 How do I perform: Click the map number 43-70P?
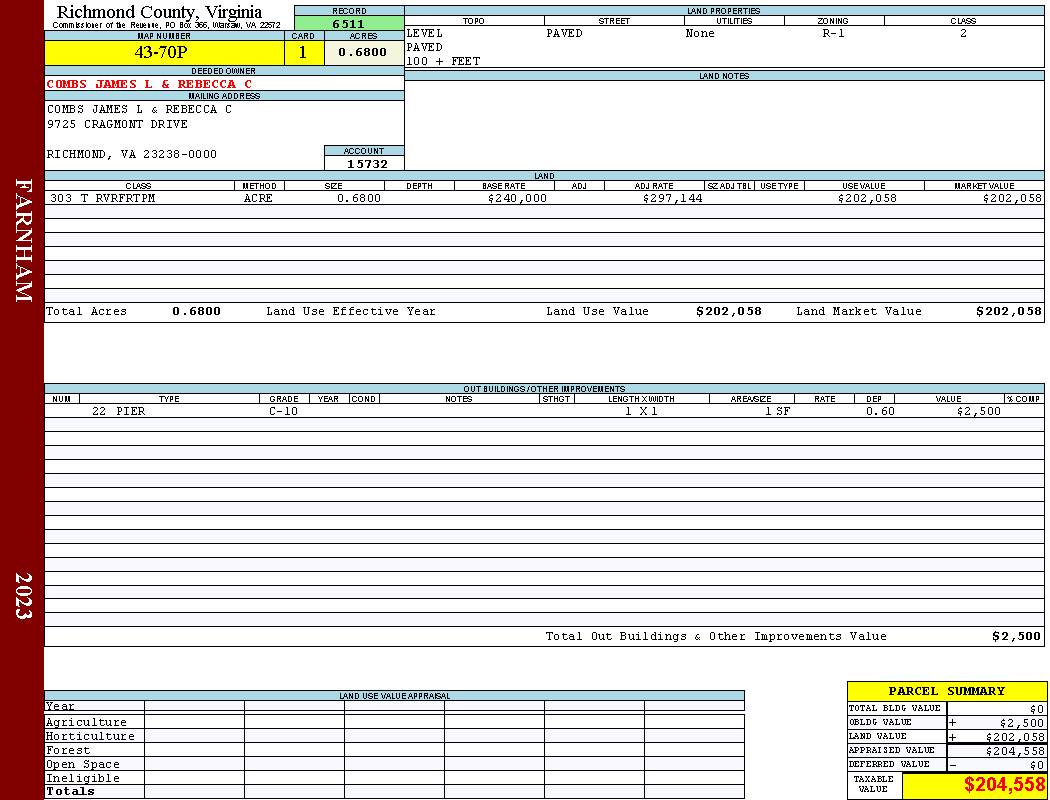161,52
